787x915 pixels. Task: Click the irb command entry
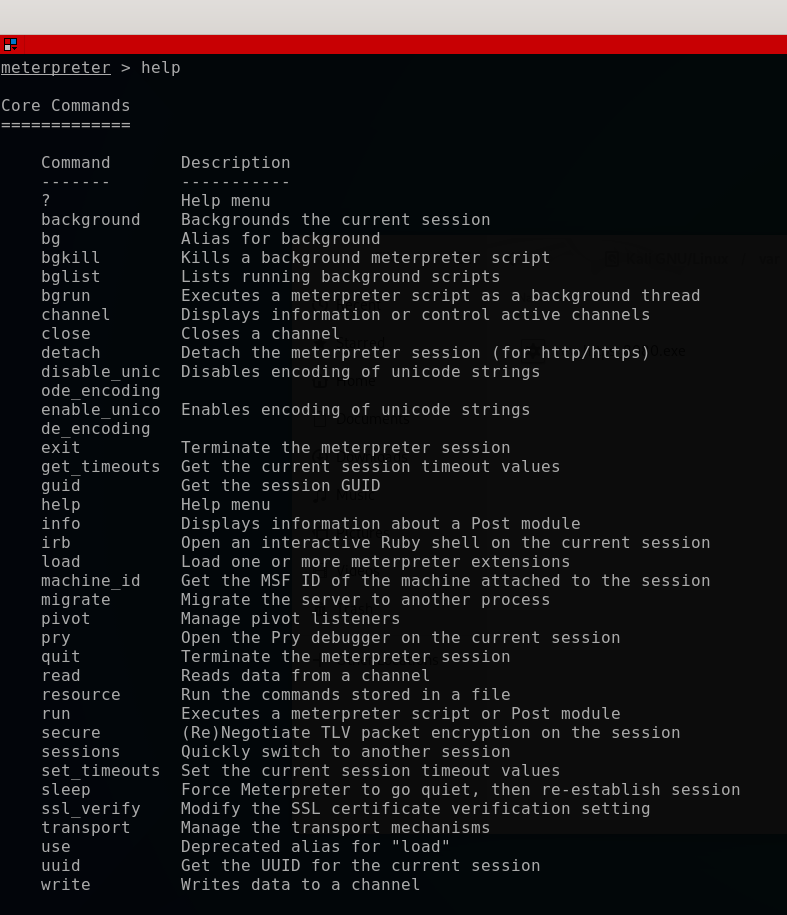pyautogui.click(x=55, y=543)
